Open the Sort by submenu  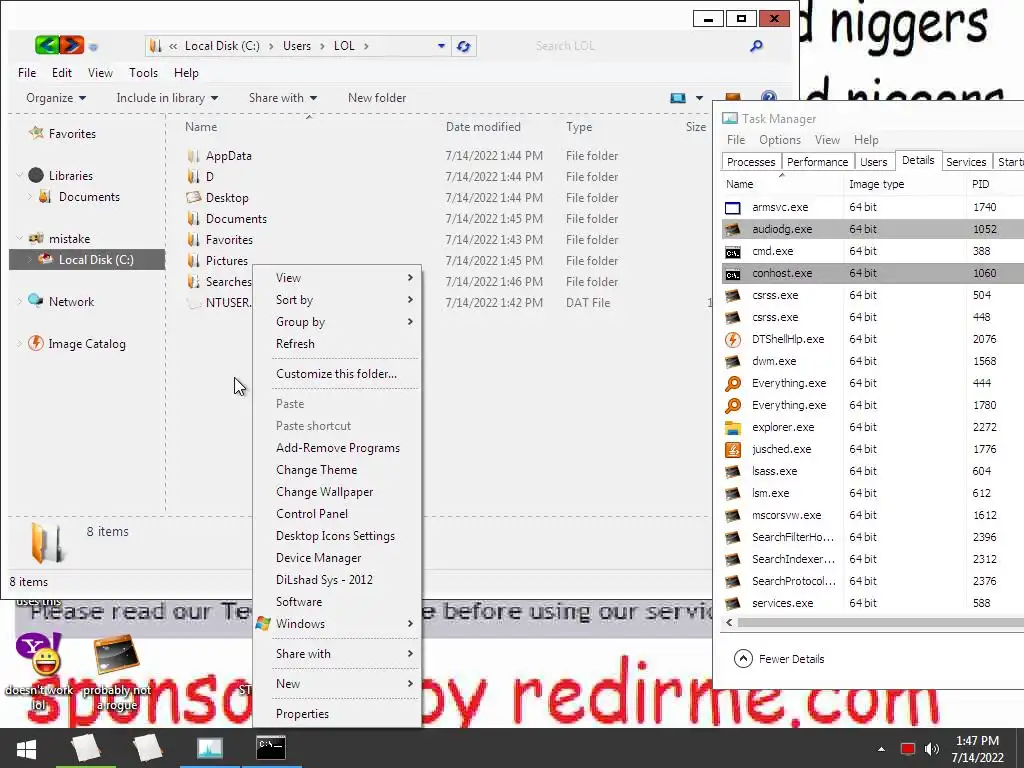(x=337, y=300)
